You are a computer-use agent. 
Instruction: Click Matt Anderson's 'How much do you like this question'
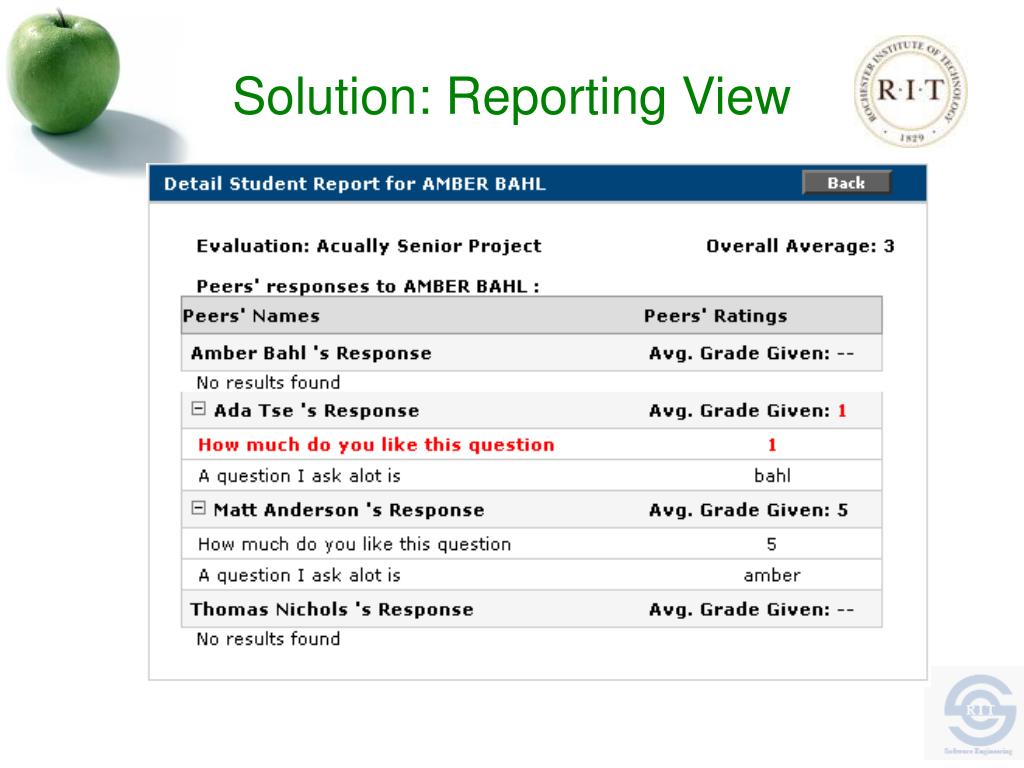[x=355, y=544]
